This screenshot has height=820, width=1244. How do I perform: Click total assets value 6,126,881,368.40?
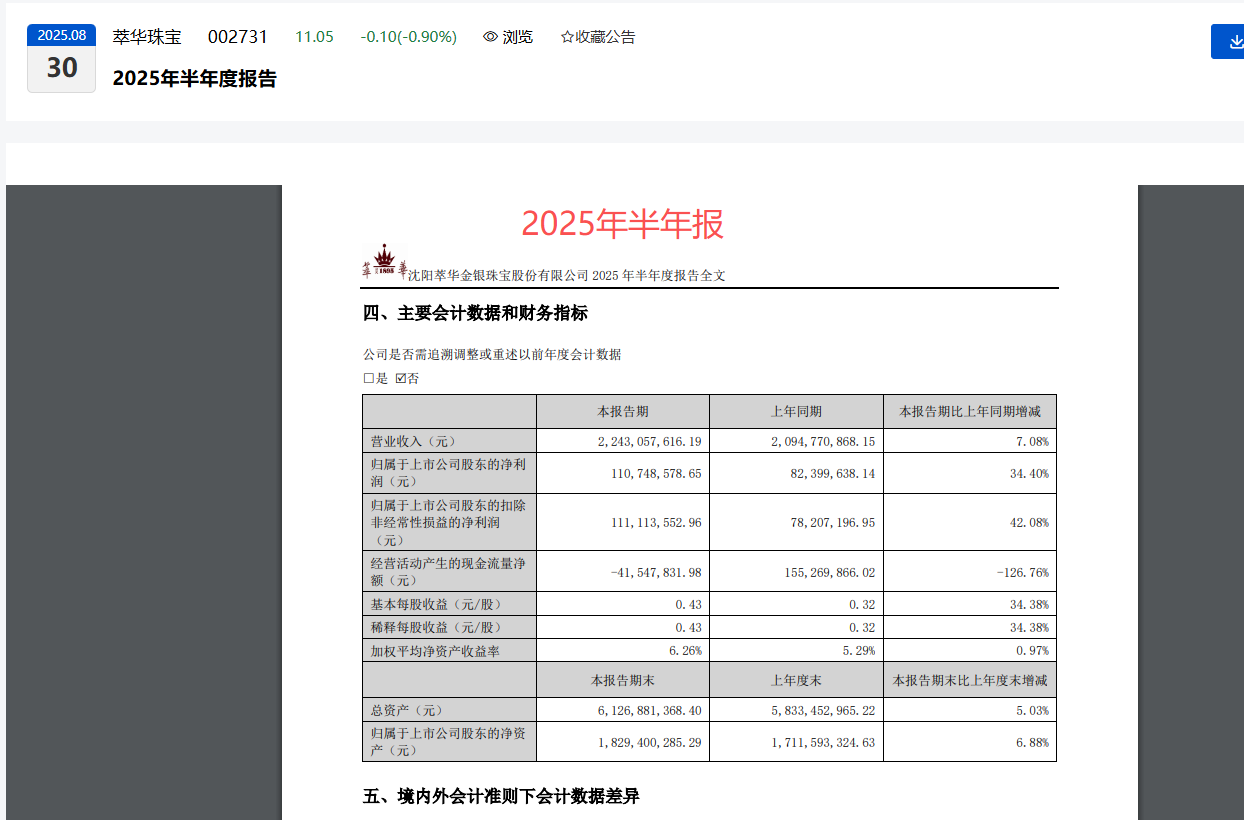click(x=650, y=710)
